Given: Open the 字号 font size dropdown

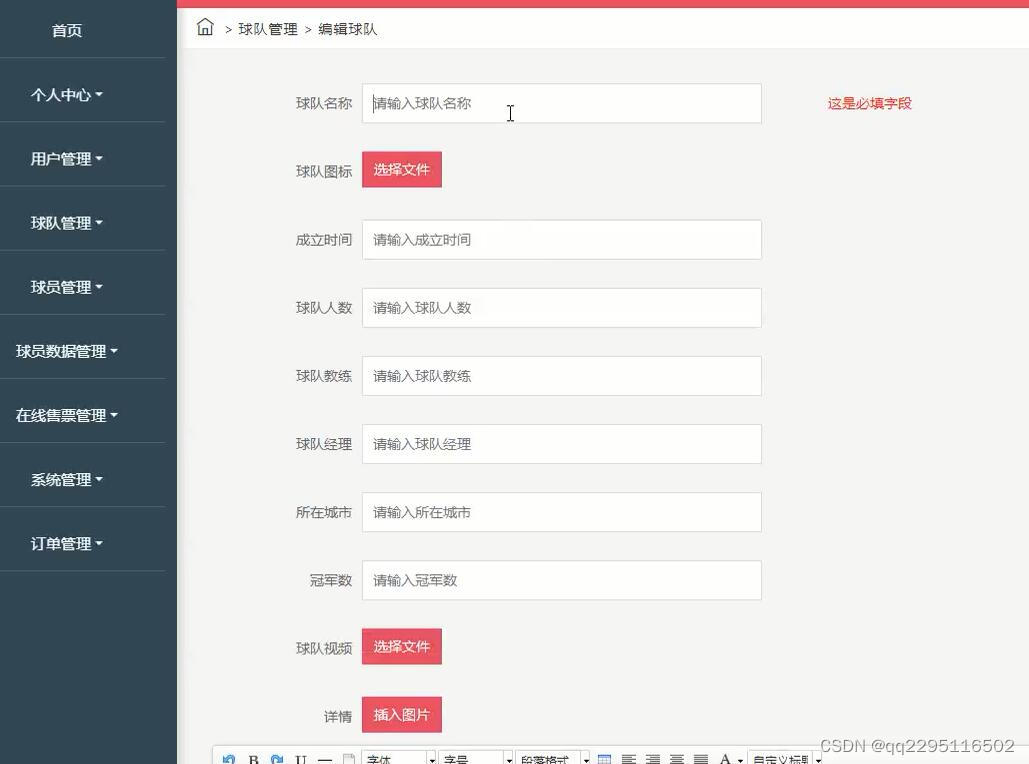Looking at the screenshot, I should (x=475, y=758).
